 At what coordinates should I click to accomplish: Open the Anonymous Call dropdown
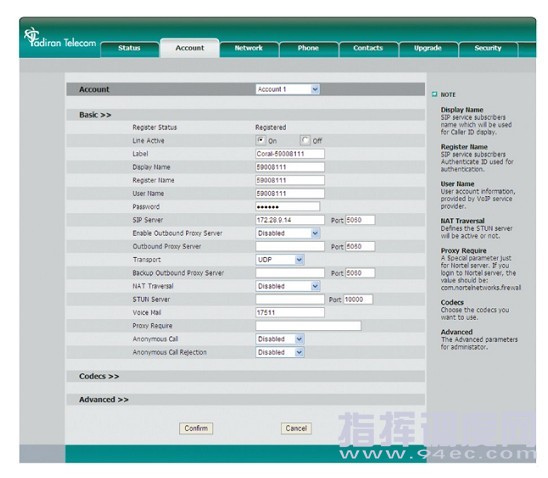(x=280, y=339)
